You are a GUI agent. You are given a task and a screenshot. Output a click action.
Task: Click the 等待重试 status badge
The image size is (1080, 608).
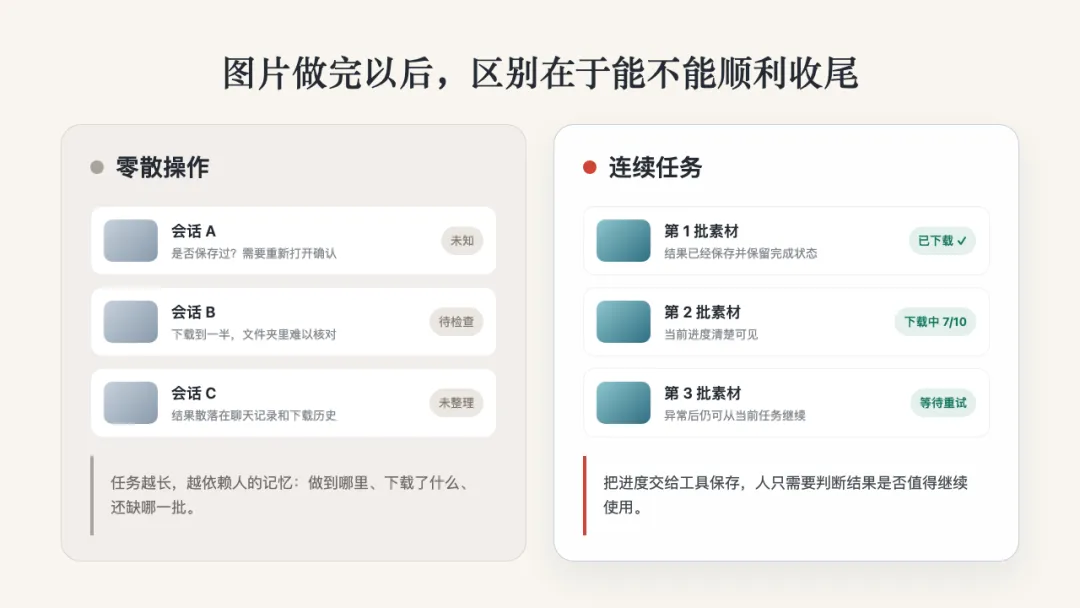coord(943,403)
